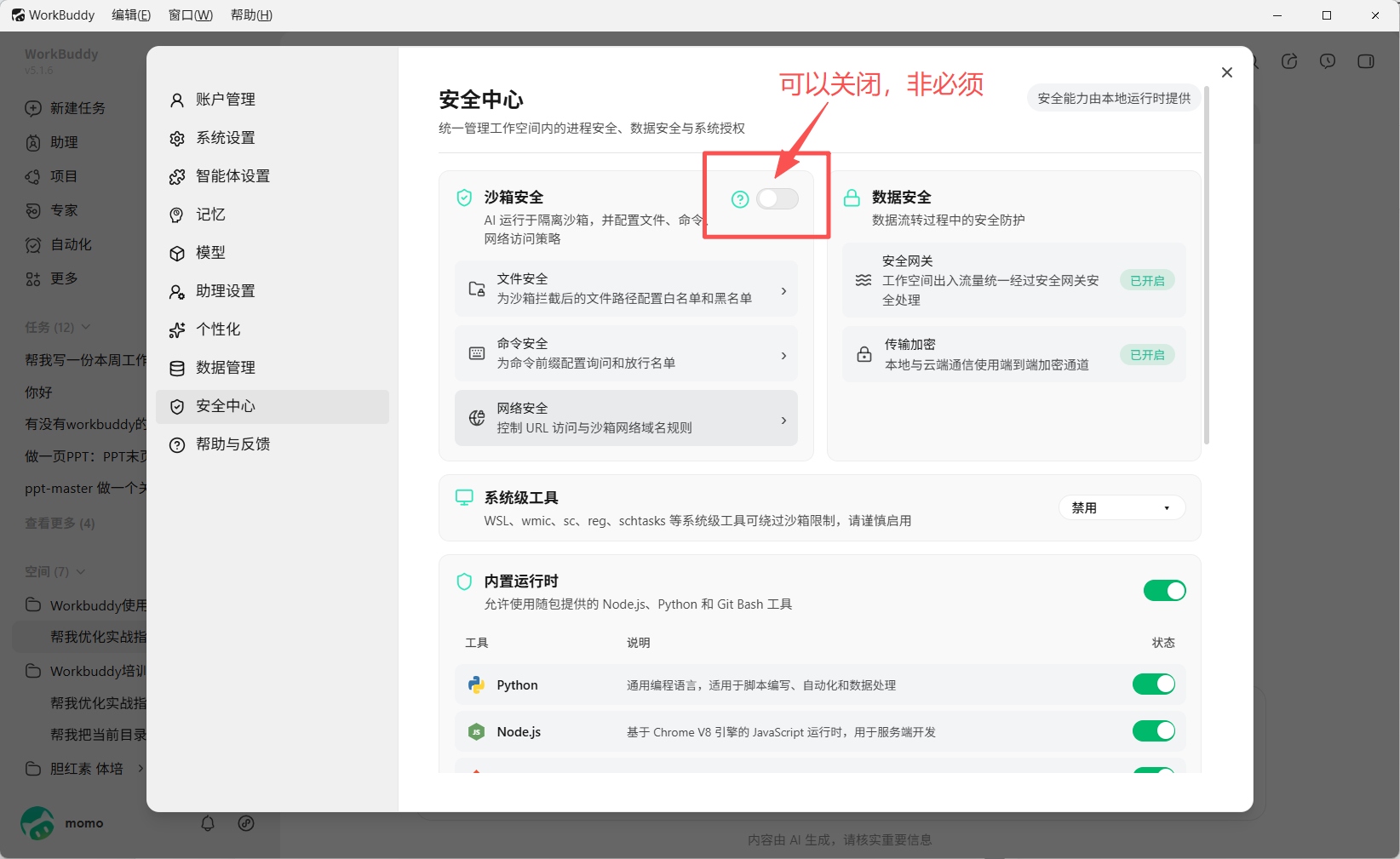The height and width of the screenshot is (859, 1400).
Task: Click the 沙箱安全 help question icon
Action: click(x=740, y=199)
